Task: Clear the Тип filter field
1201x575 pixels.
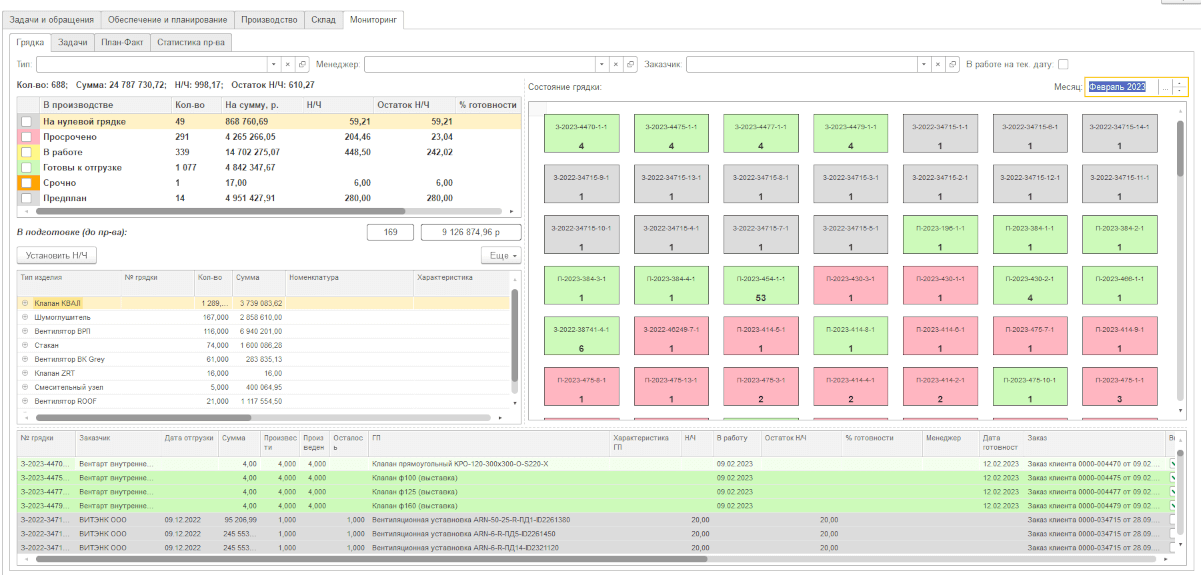Action: [288, 64]
